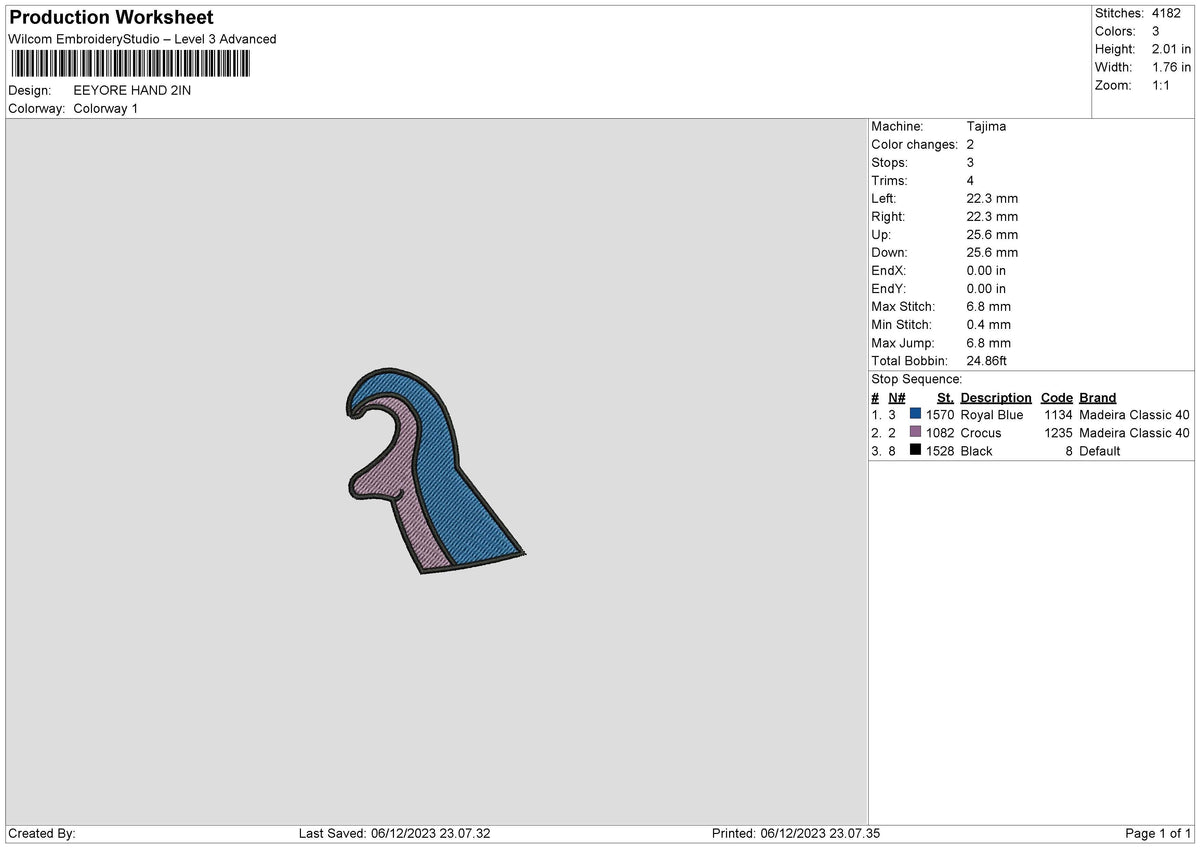Image resolution: width=1200 pixels, height=848 pixels.
Task: Click the 'Color changes:' label
Action: [x=914, y=144]
